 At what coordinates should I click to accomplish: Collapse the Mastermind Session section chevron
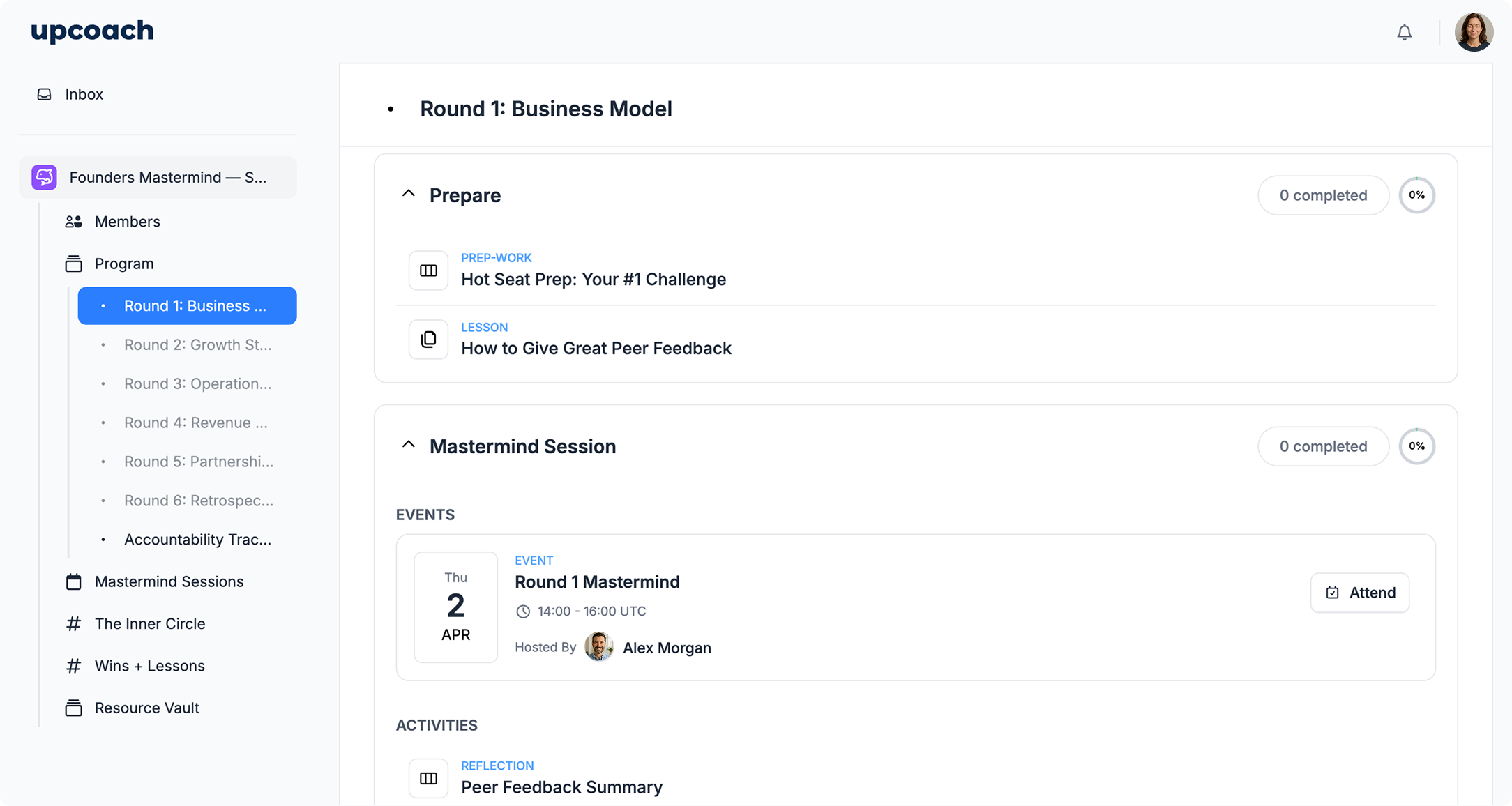(x=409, y=445)
